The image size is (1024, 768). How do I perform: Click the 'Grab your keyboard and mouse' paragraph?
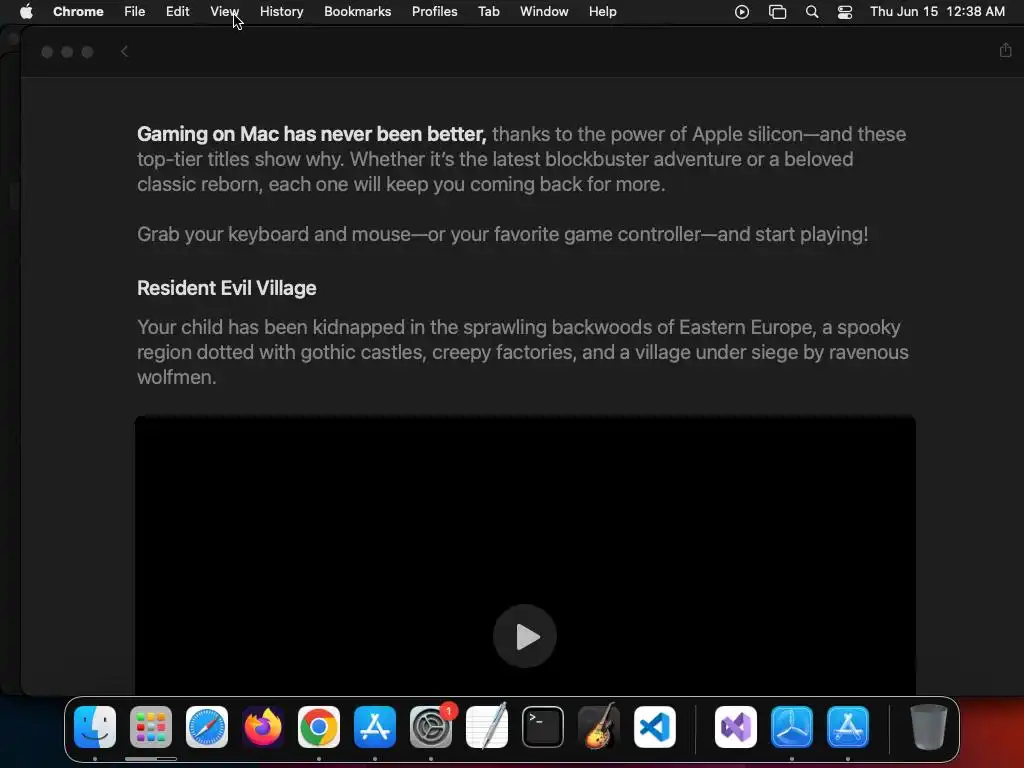click(503, 234)
